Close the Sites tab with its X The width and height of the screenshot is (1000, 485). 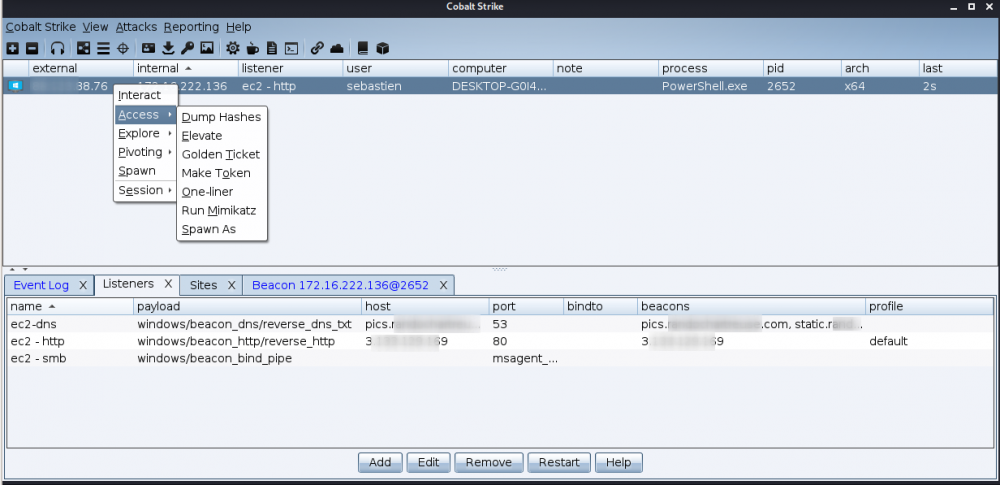[x=231, y=285]
